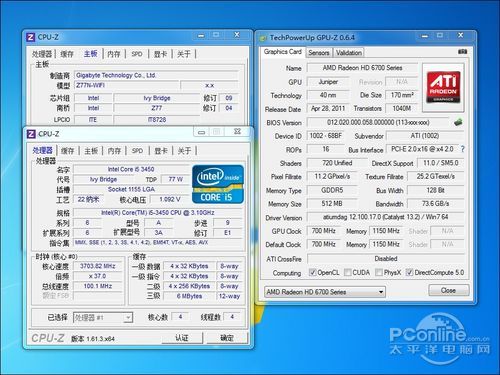Open the 内存 tab in back CPU-Z window
The height and width of the screenshot is (375, 500).
point(114,54)
